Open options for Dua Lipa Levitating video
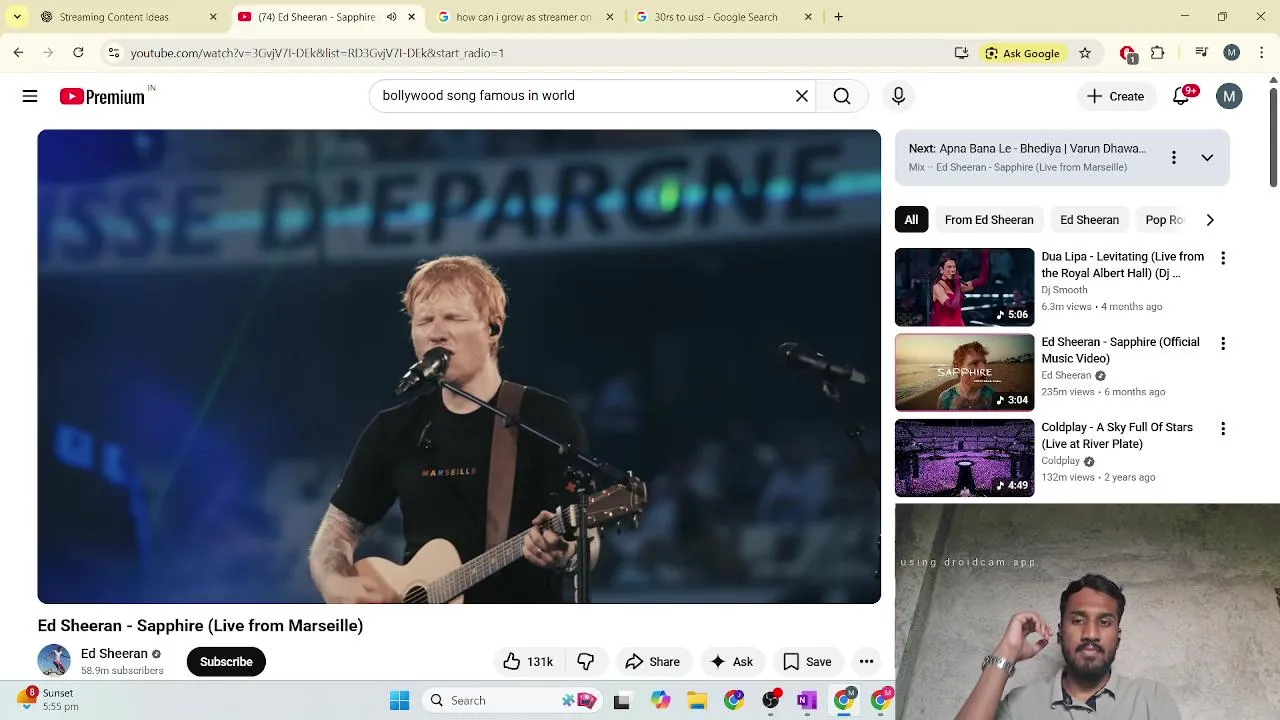 pos(1223,258)
